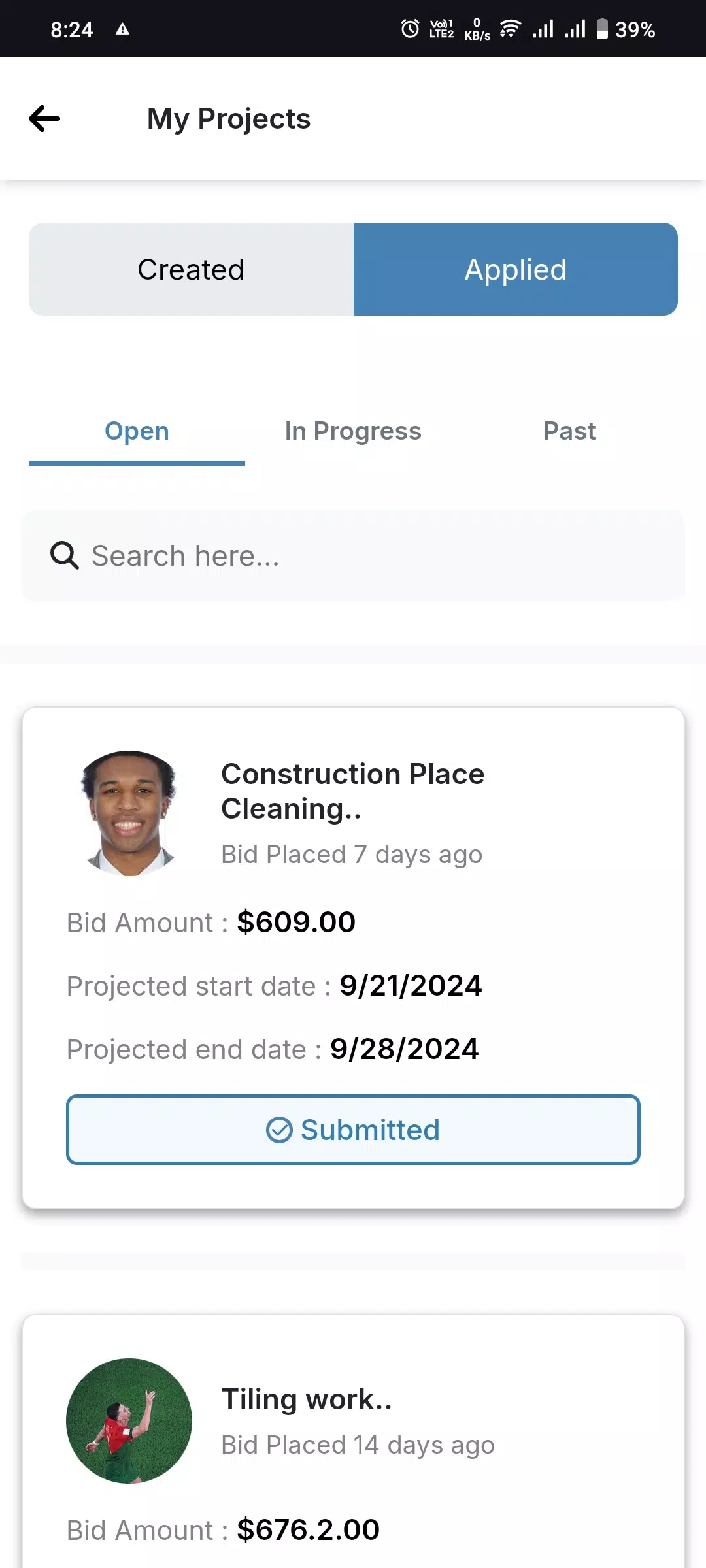Type in the Search here field
The image size is (706, 1568).
tap(366, 556)
